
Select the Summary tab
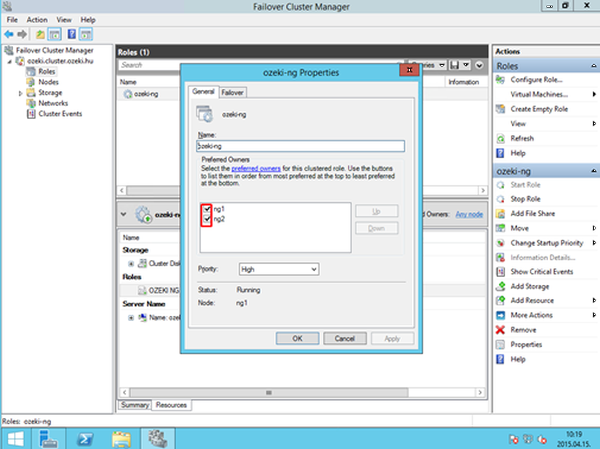point(135,405)
